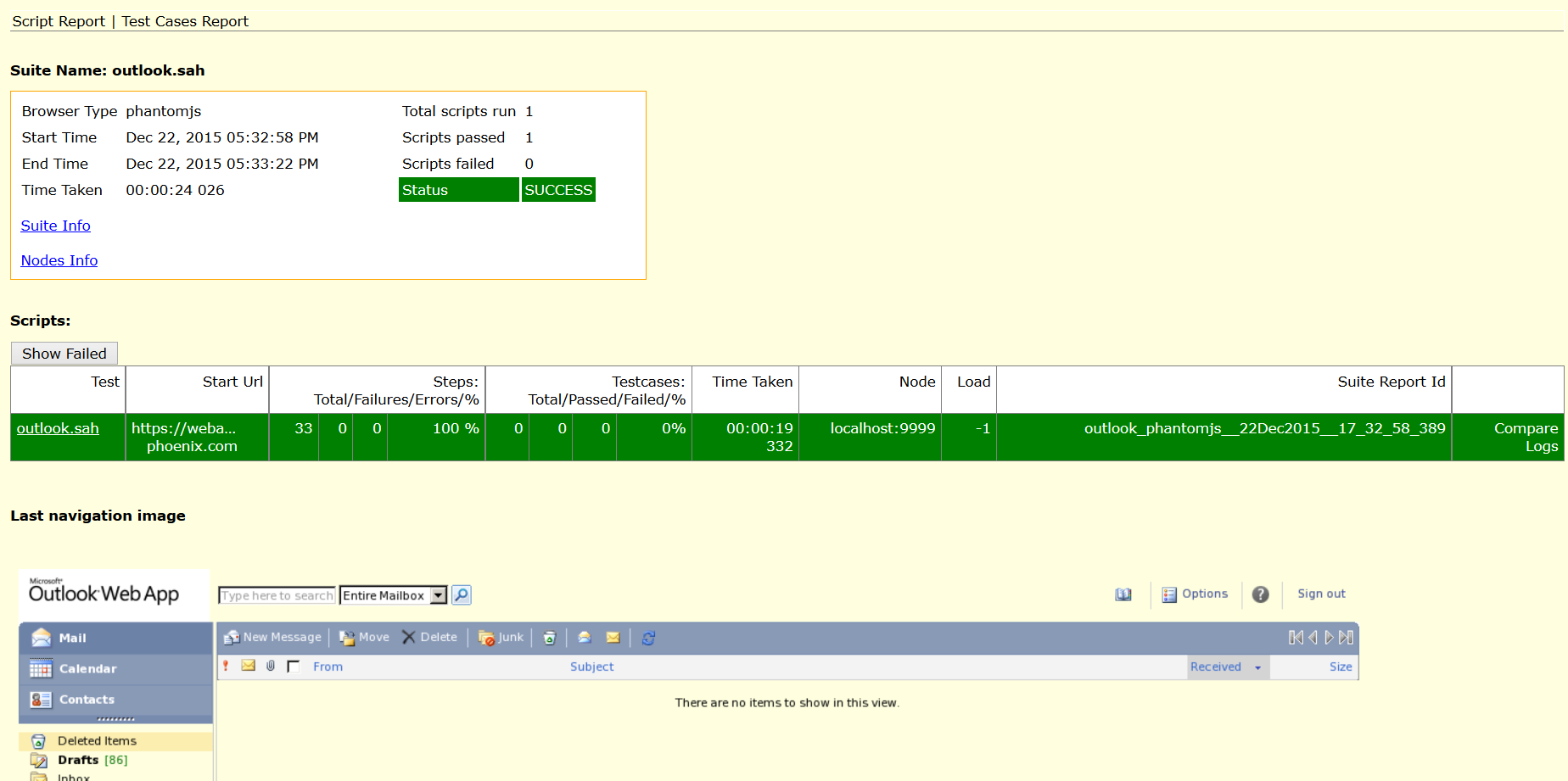The image size is (1568, 781).
Task: Click the outlook_phantomjs__22Dec2015 suite report id
Action: (x=1264, y=428)
